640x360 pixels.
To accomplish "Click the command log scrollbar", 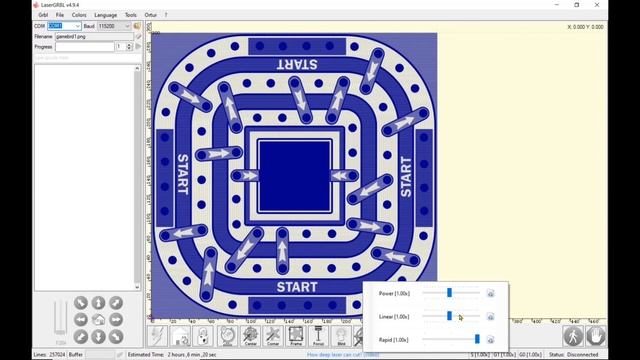I will 137,178.
